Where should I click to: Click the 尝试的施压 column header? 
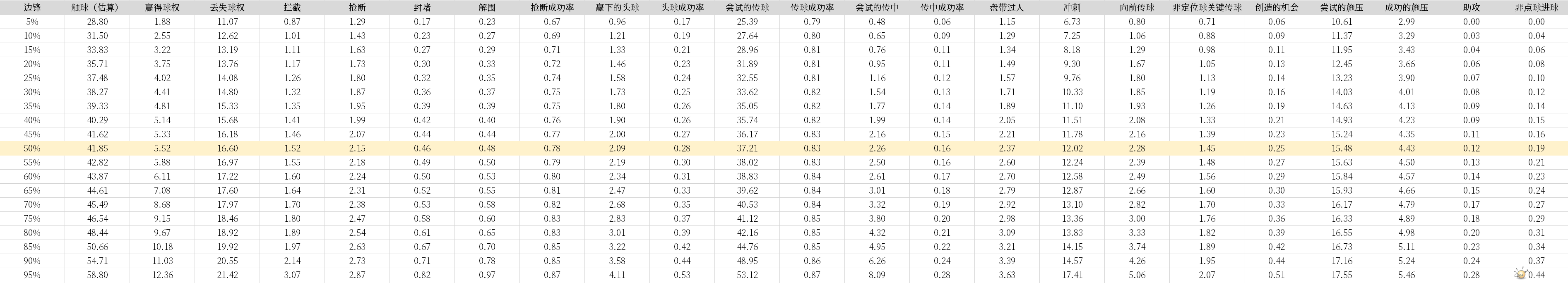point(1342,8)
